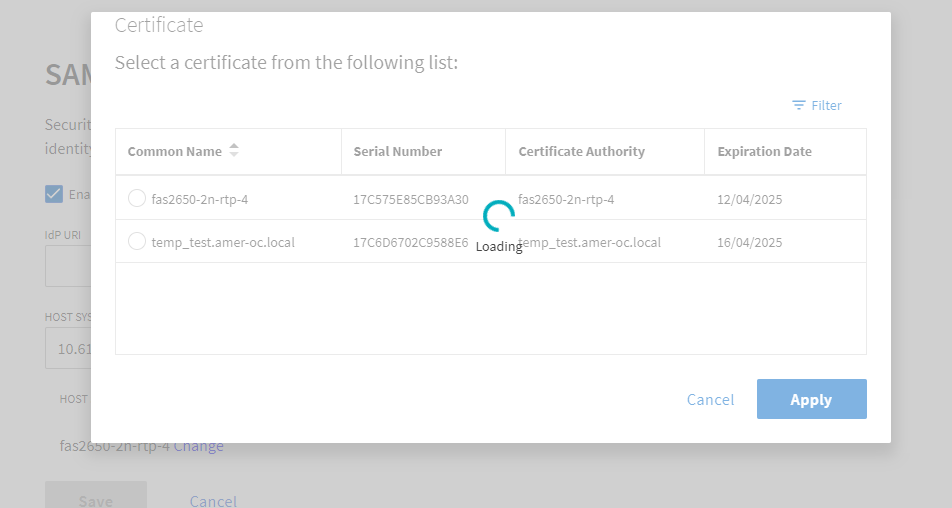Click the Change link next to host name
The image size is (952, 508).
[x=199, y=446]
